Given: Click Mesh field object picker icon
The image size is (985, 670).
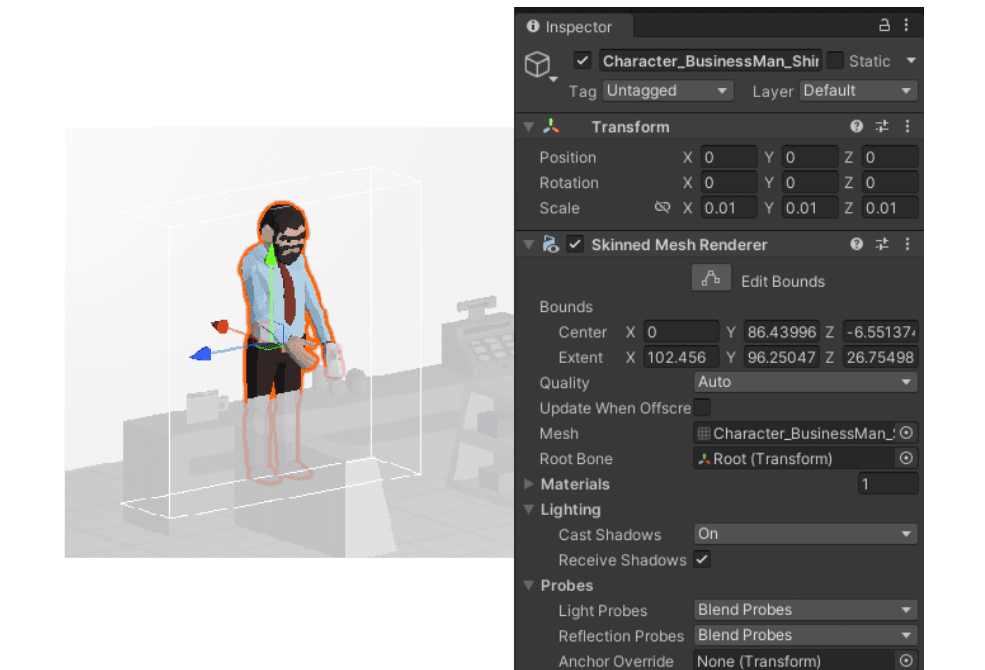Looking at the screenshot, I should (x=906, y=433).
